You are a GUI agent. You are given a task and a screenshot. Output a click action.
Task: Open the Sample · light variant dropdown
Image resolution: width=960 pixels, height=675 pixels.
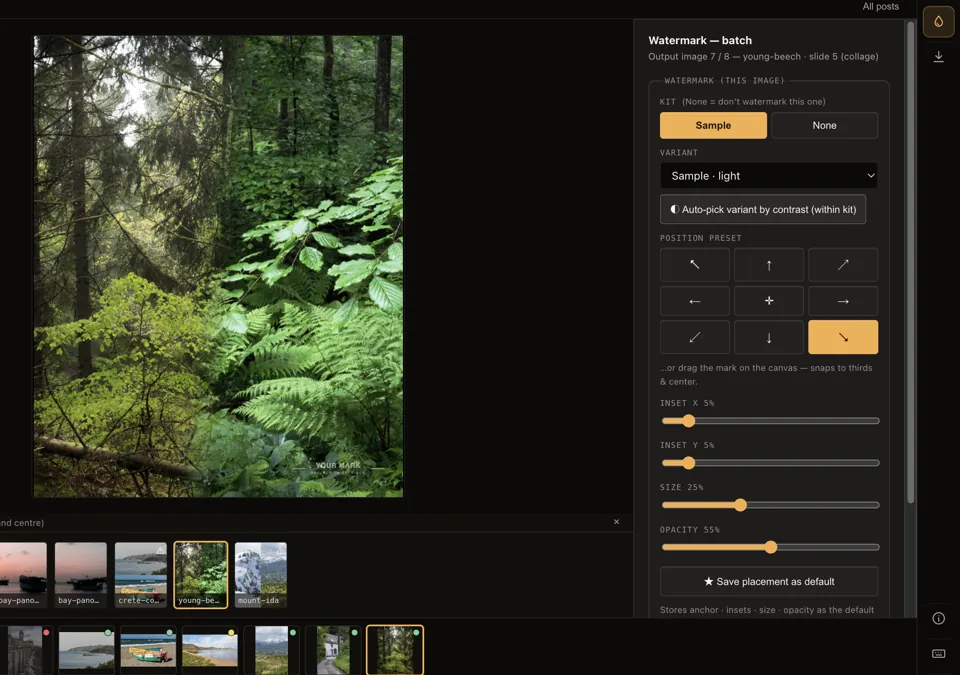coord(768,176)
